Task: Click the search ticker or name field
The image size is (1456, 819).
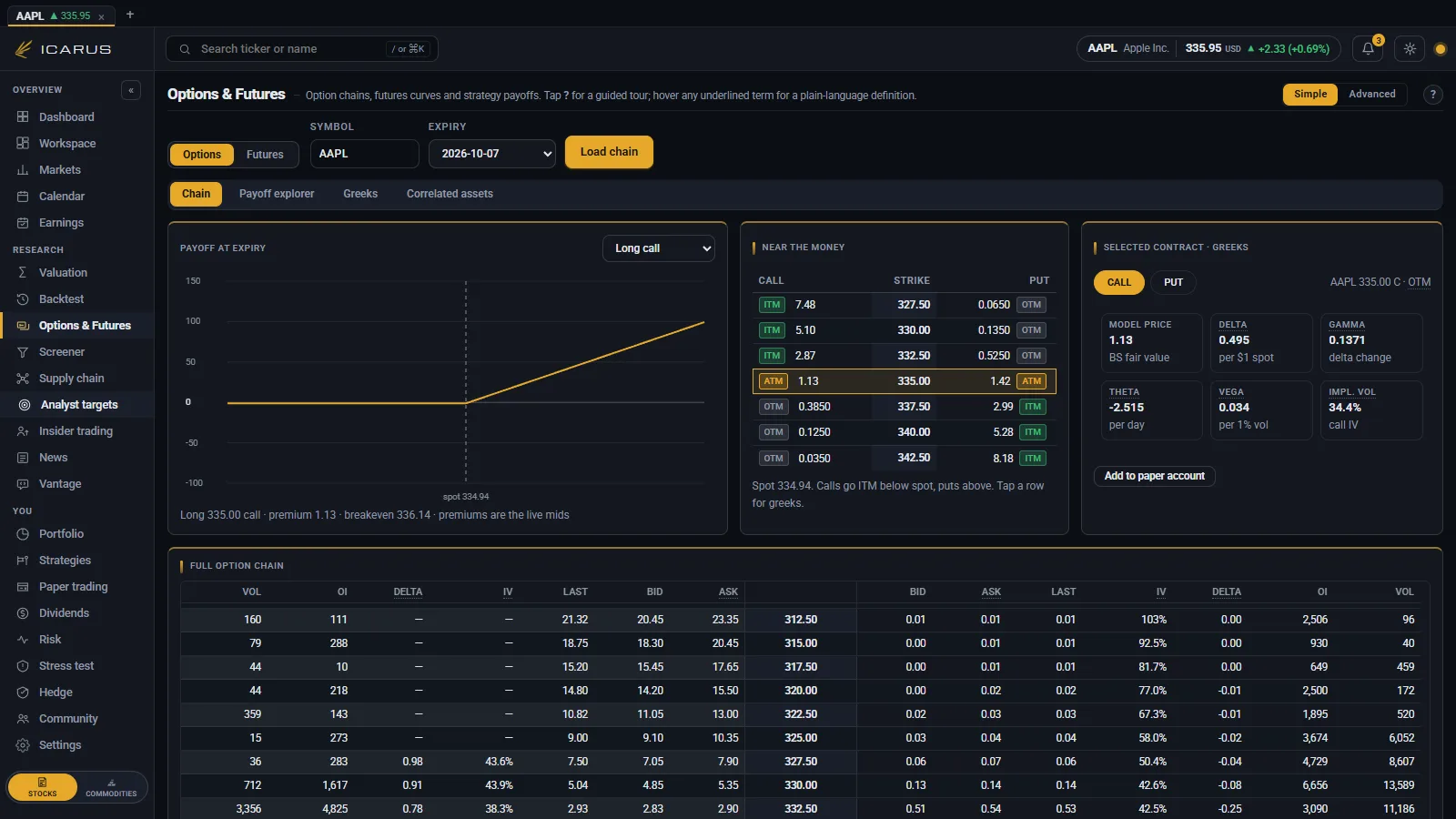Action: coord(302,49)
